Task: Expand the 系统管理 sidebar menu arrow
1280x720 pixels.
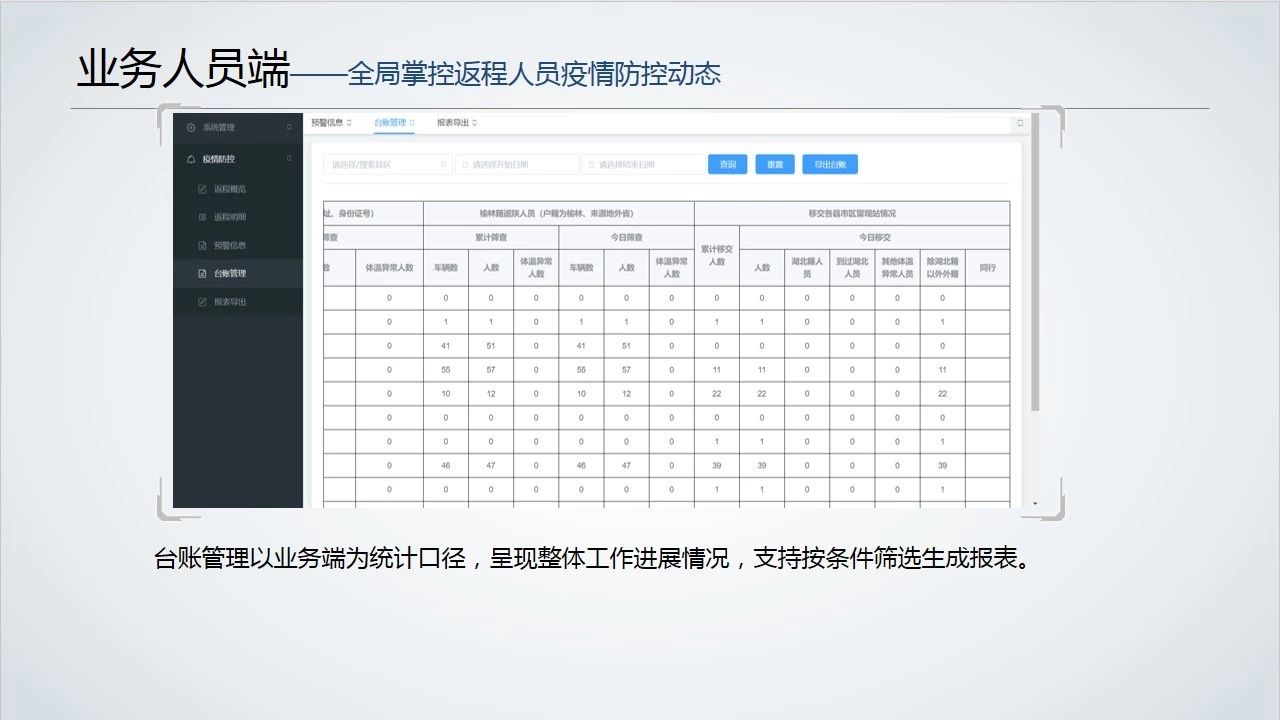Action: (x=289, y=127)
